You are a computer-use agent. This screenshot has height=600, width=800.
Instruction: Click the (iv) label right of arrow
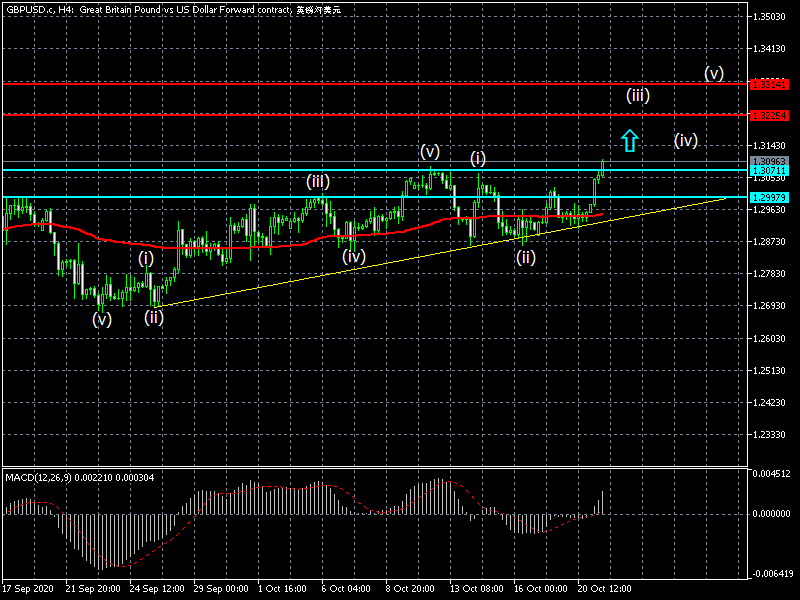click(x=685, y=140)
